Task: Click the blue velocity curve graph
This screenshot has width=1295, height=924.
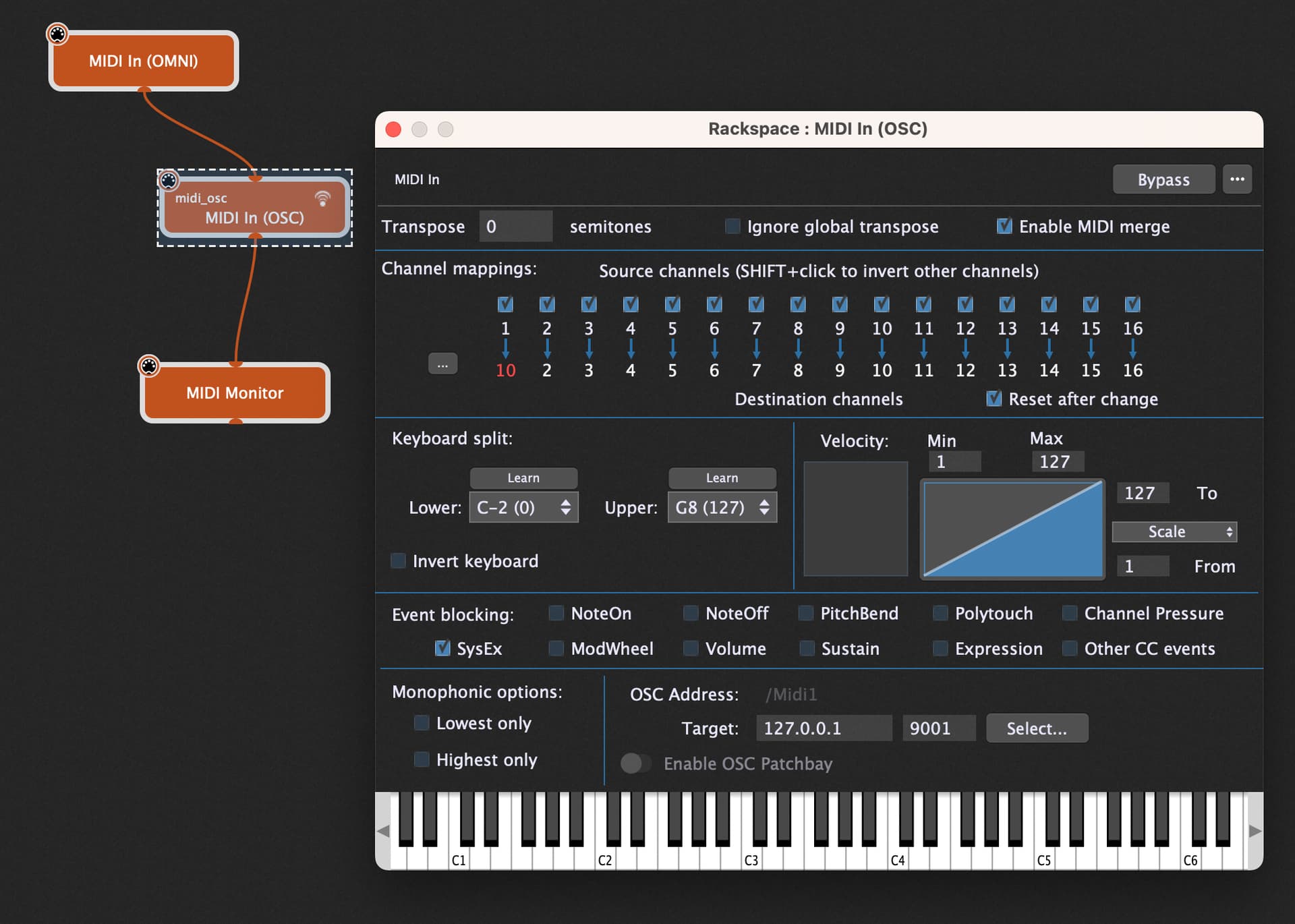Action: point(1012,529)
